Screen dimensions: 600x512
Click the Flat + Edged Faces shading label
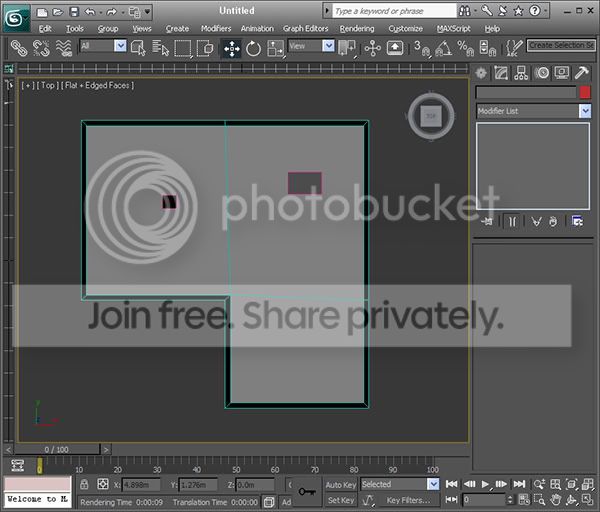(x=97, y=86)
